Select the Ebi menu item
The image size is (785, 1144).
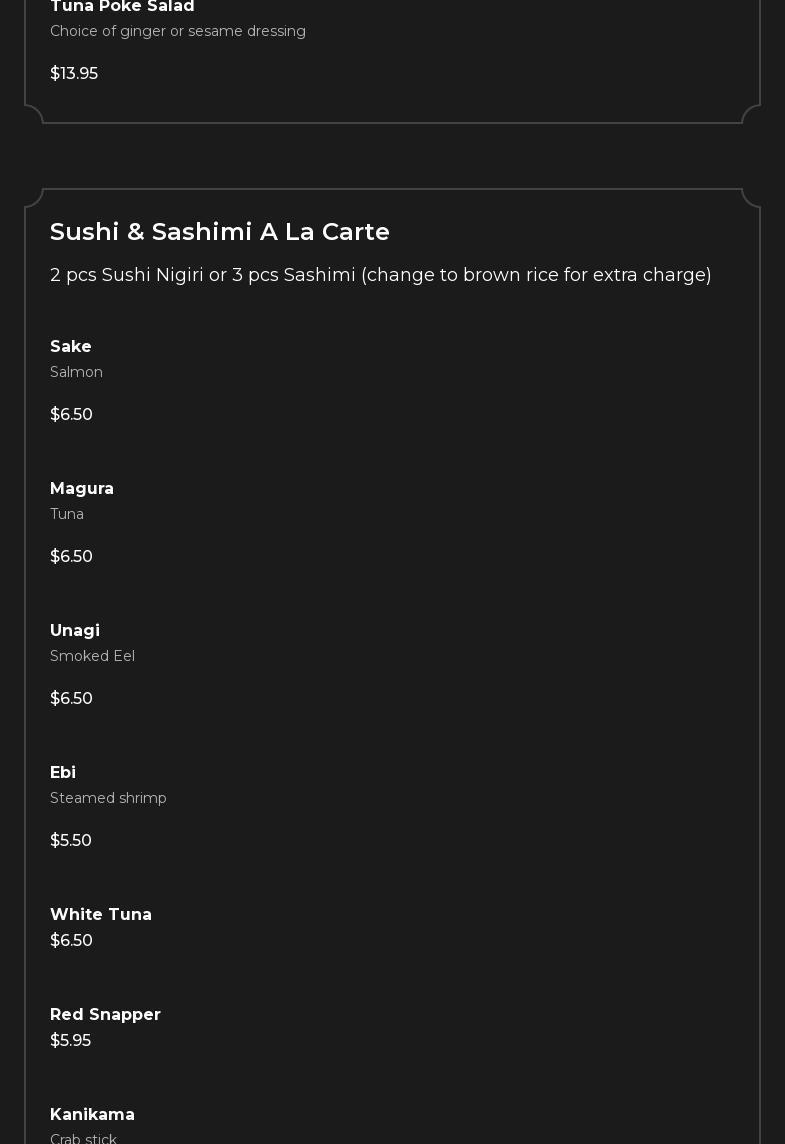pyautogui.click(x=63, y=773)
